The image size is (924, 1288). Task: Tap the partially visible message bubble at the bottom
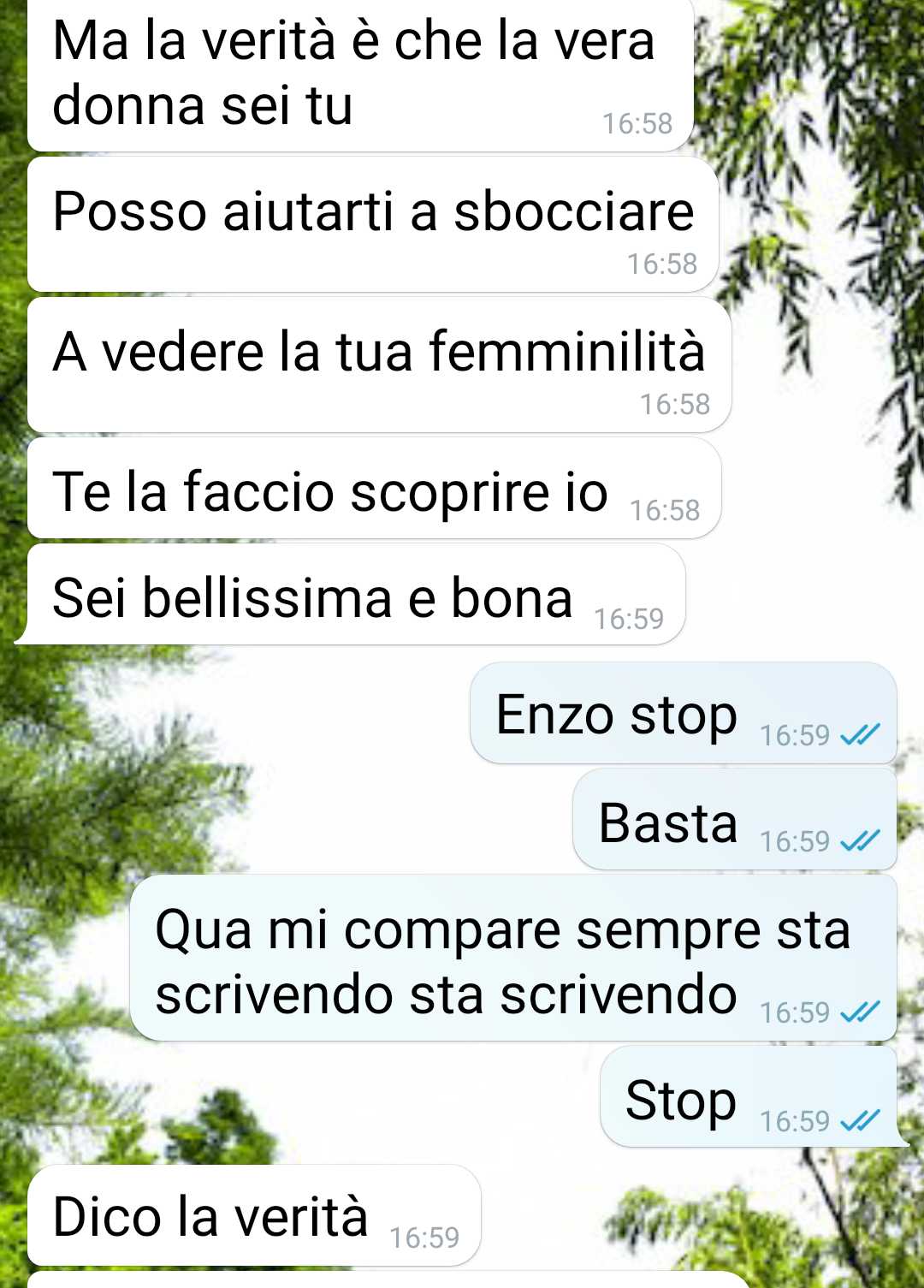(x=389, y=1280)
